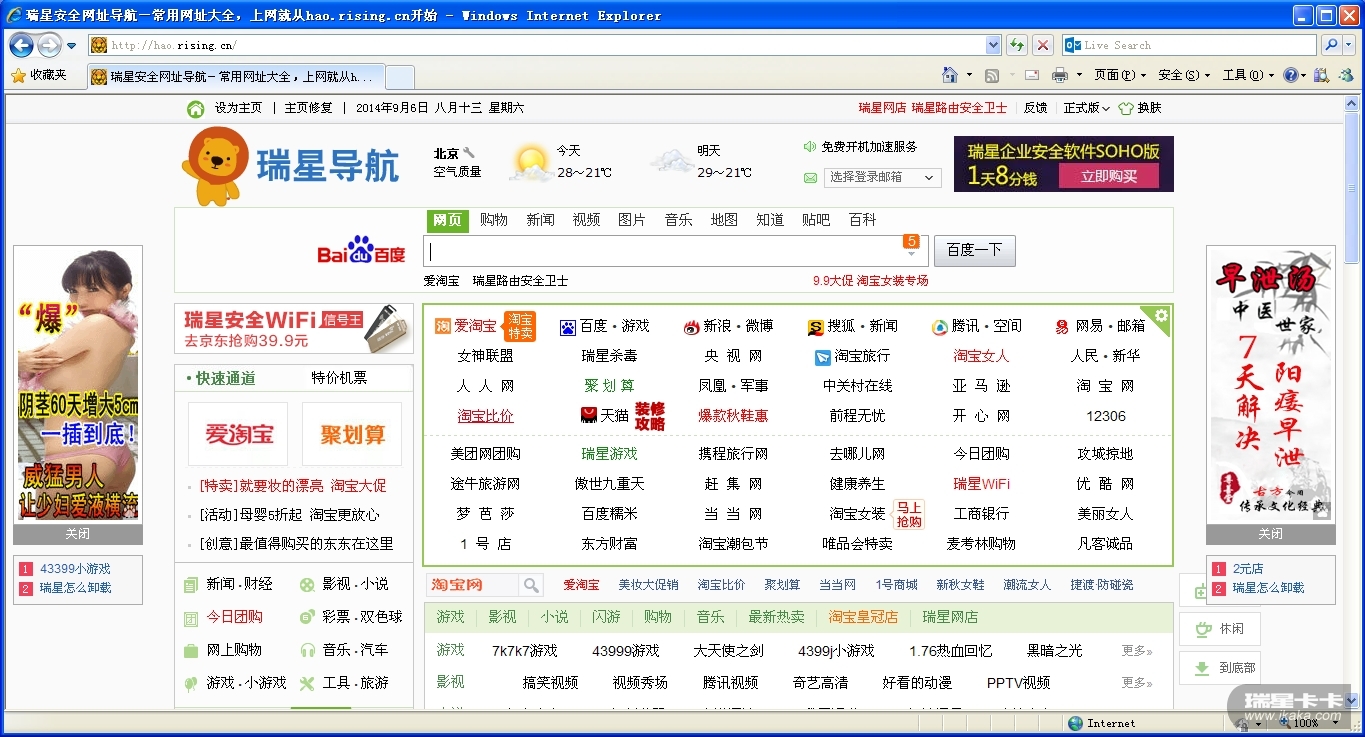Click the settings gear in site grid corner

[x=1161, y=316]
